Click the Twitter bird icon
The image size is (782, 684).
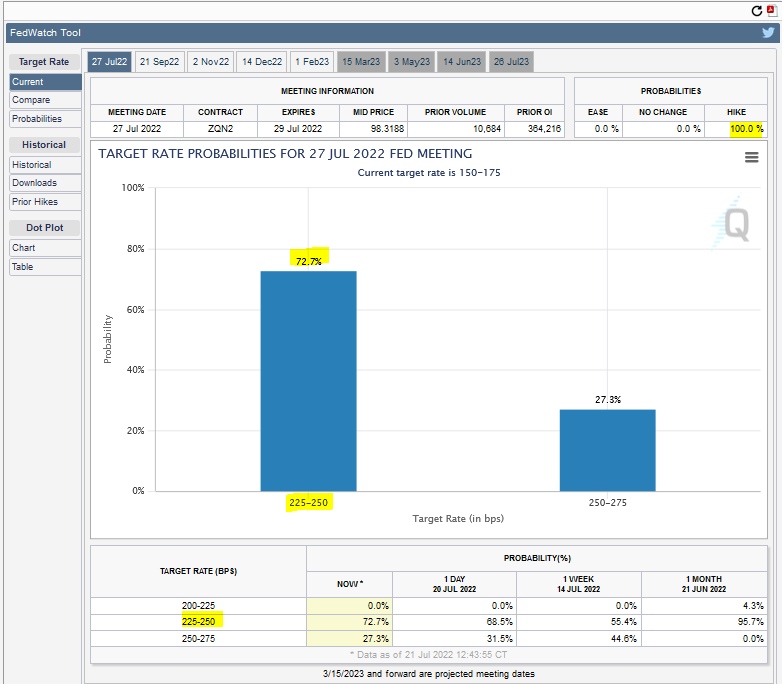tap(768, 32)
